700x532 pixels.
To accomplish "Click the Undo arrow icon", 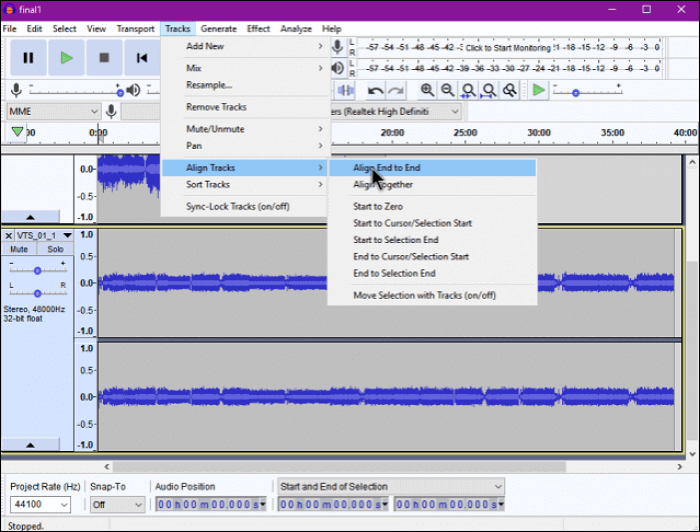I will 376,91.
